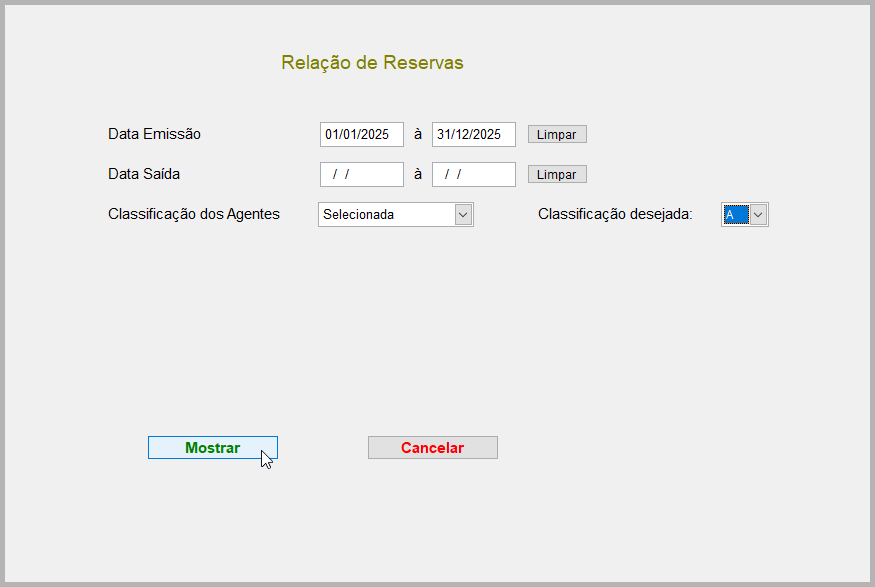Select the end date field with 31/12/2025

click(x=473, y=133)
